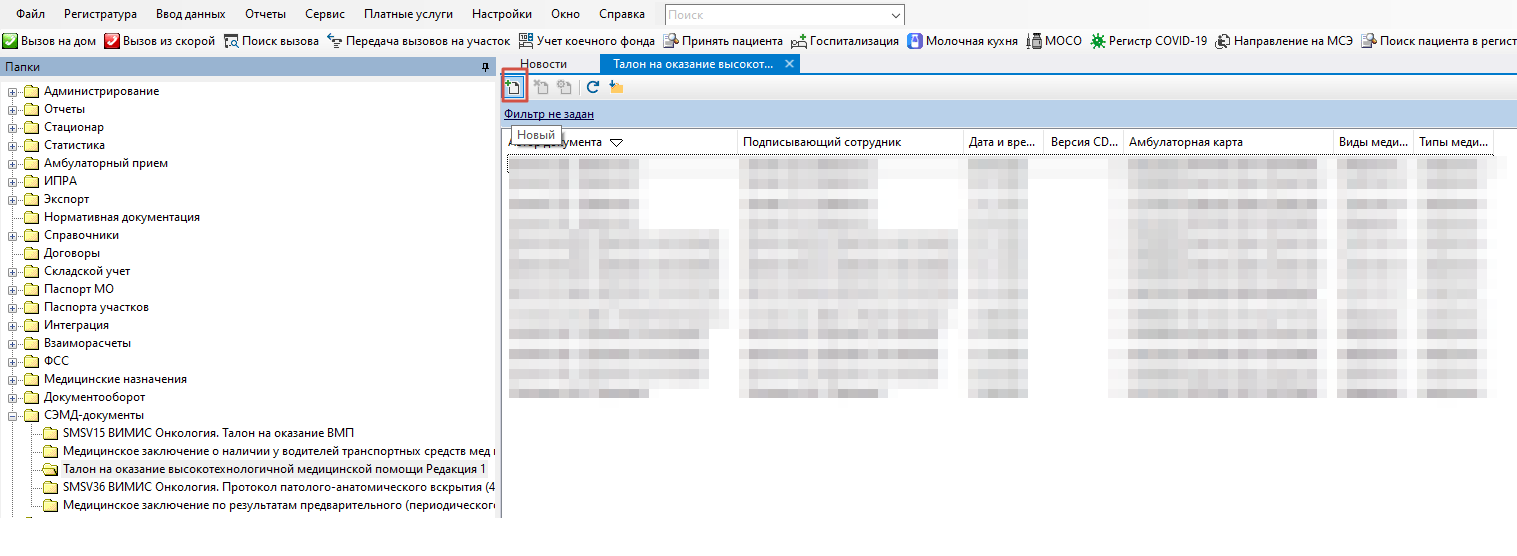Expand the Документооборот tree node
This screenshot has width=1517, height=556.
point(14,398)
